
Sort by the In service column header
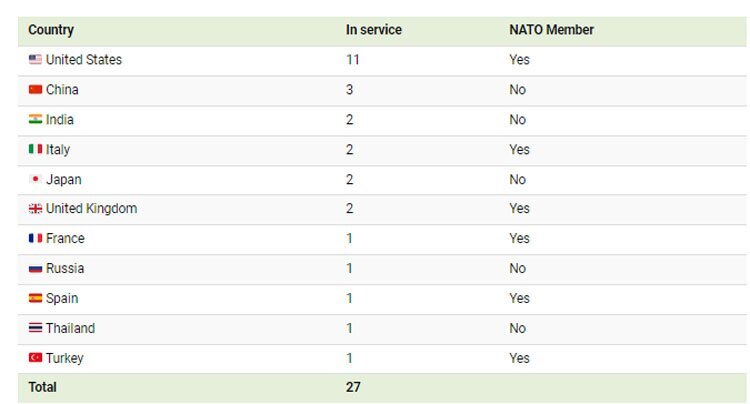click(373, 30)
